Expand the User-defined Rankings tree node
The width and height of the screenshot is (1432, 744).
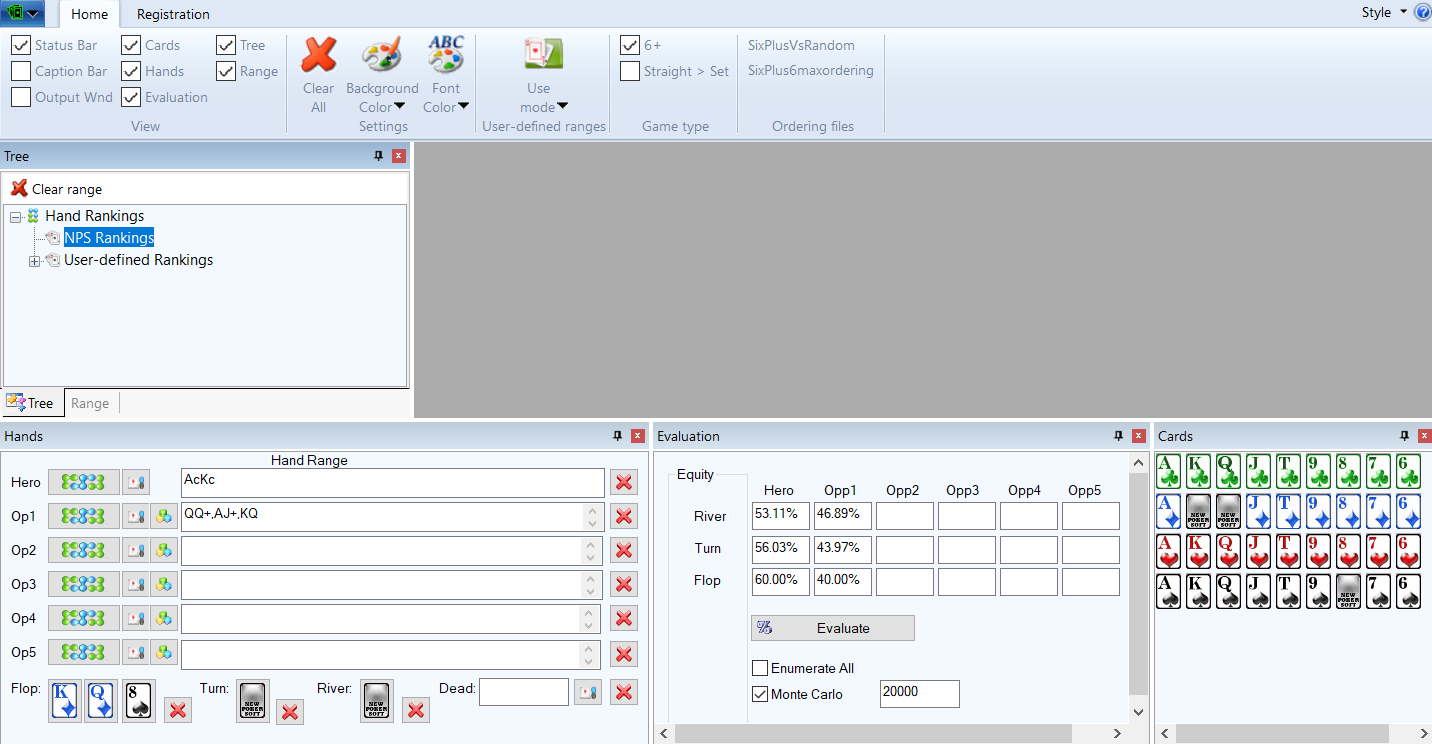coord(34,261)
